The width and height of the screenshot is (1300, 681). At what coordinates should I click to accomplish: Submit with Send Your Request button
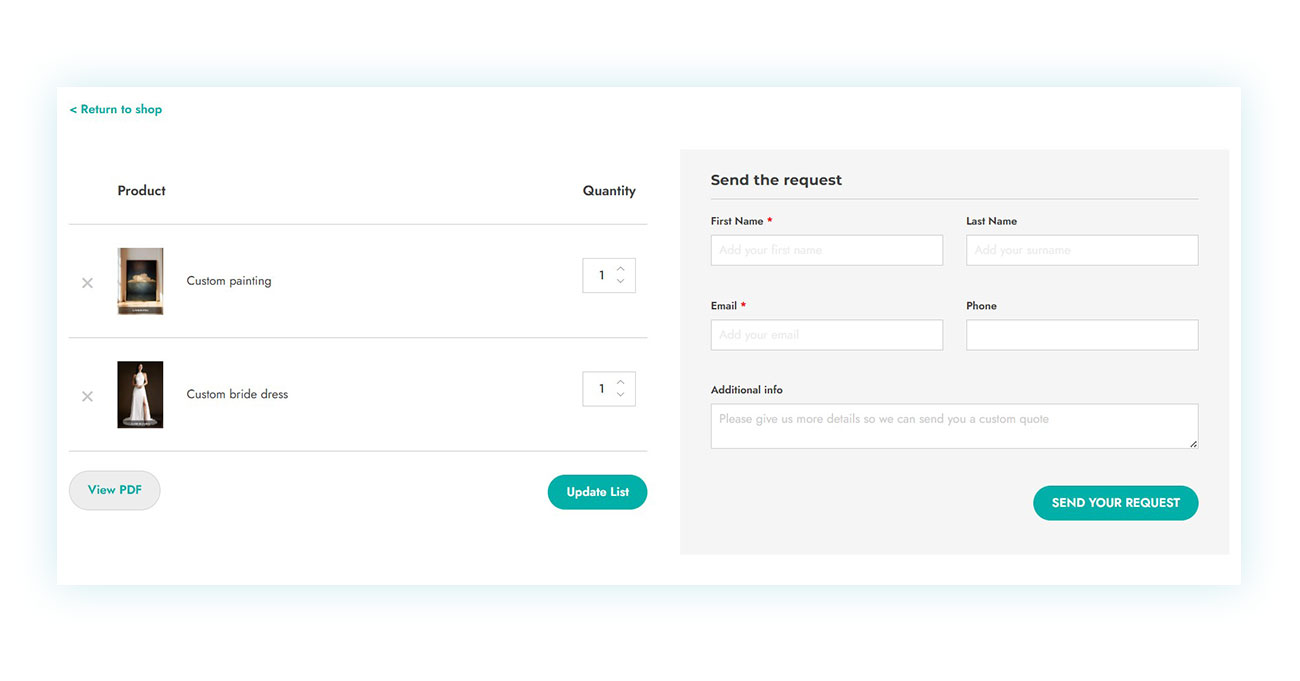pyautogui.click(x=1115, y=503)
